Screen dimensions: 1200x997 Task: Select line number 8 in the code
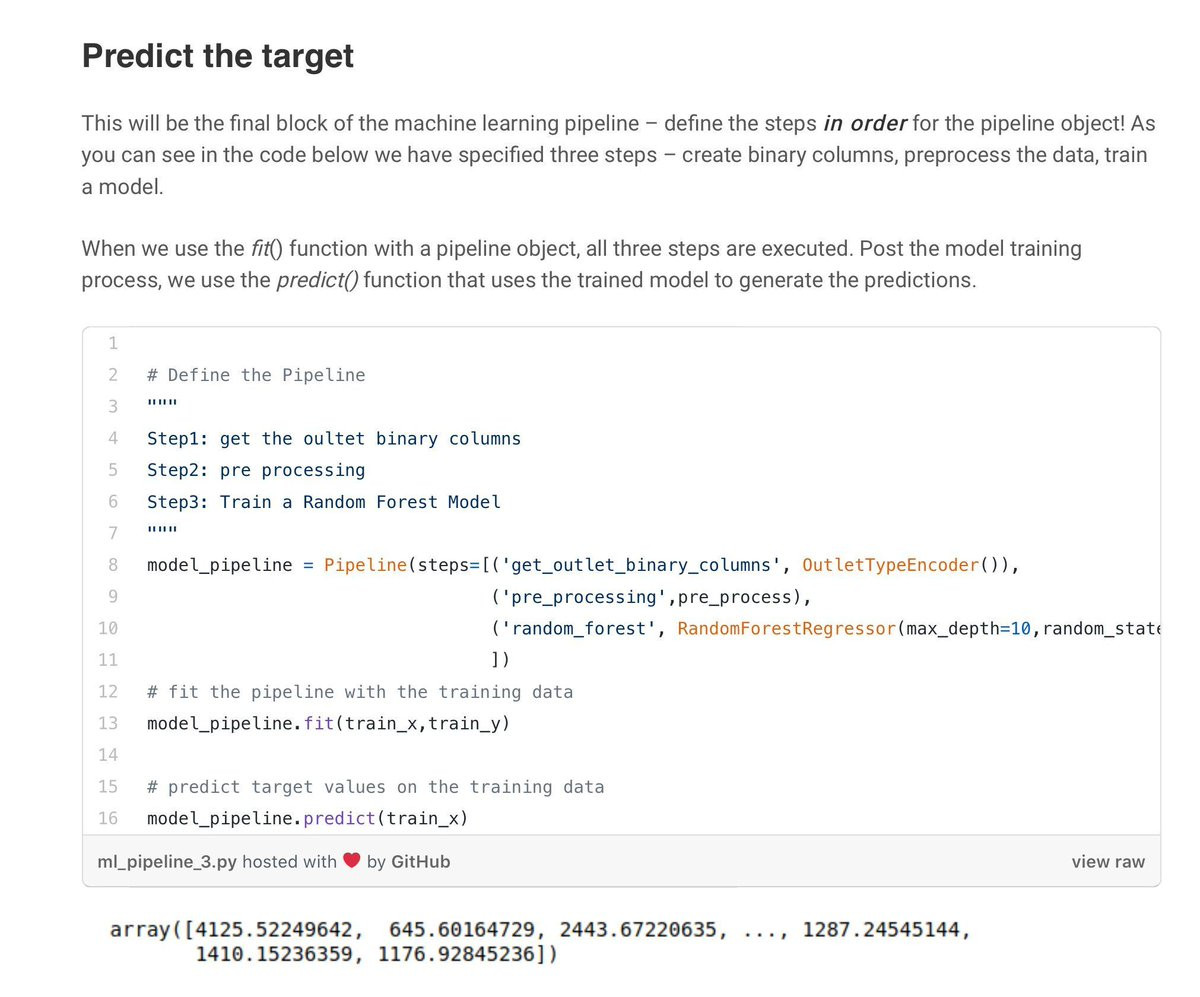coord(113,565)
